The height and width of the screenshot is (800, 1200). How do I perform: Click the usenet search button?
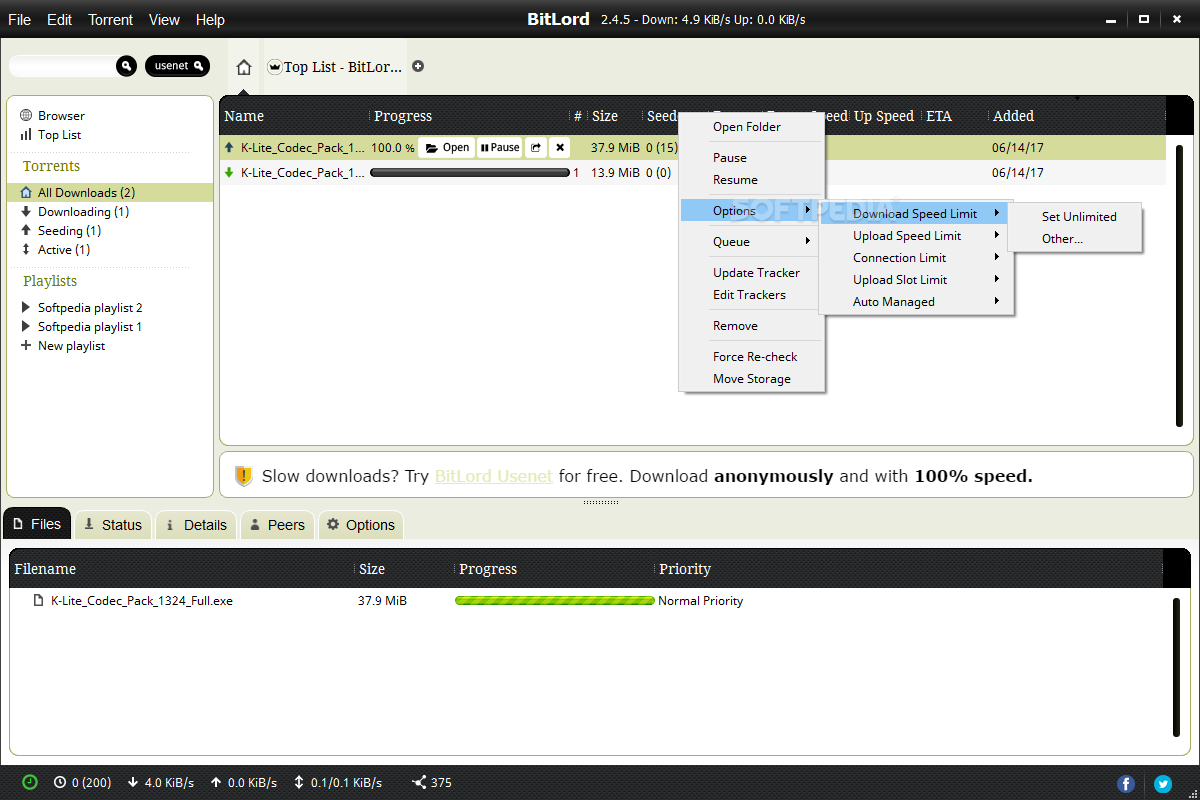[x=178, y=66]
